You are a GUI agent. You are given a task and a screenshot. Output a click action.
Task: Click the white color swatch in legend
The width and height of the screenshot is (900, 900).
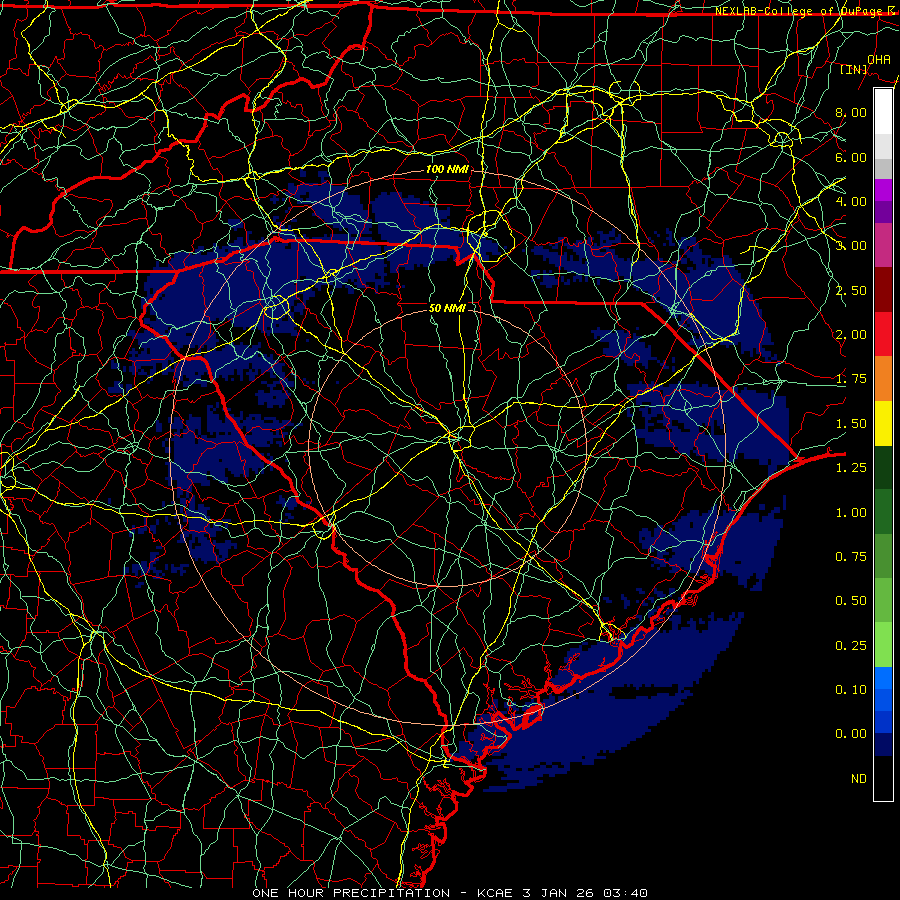tap(883, 112)
